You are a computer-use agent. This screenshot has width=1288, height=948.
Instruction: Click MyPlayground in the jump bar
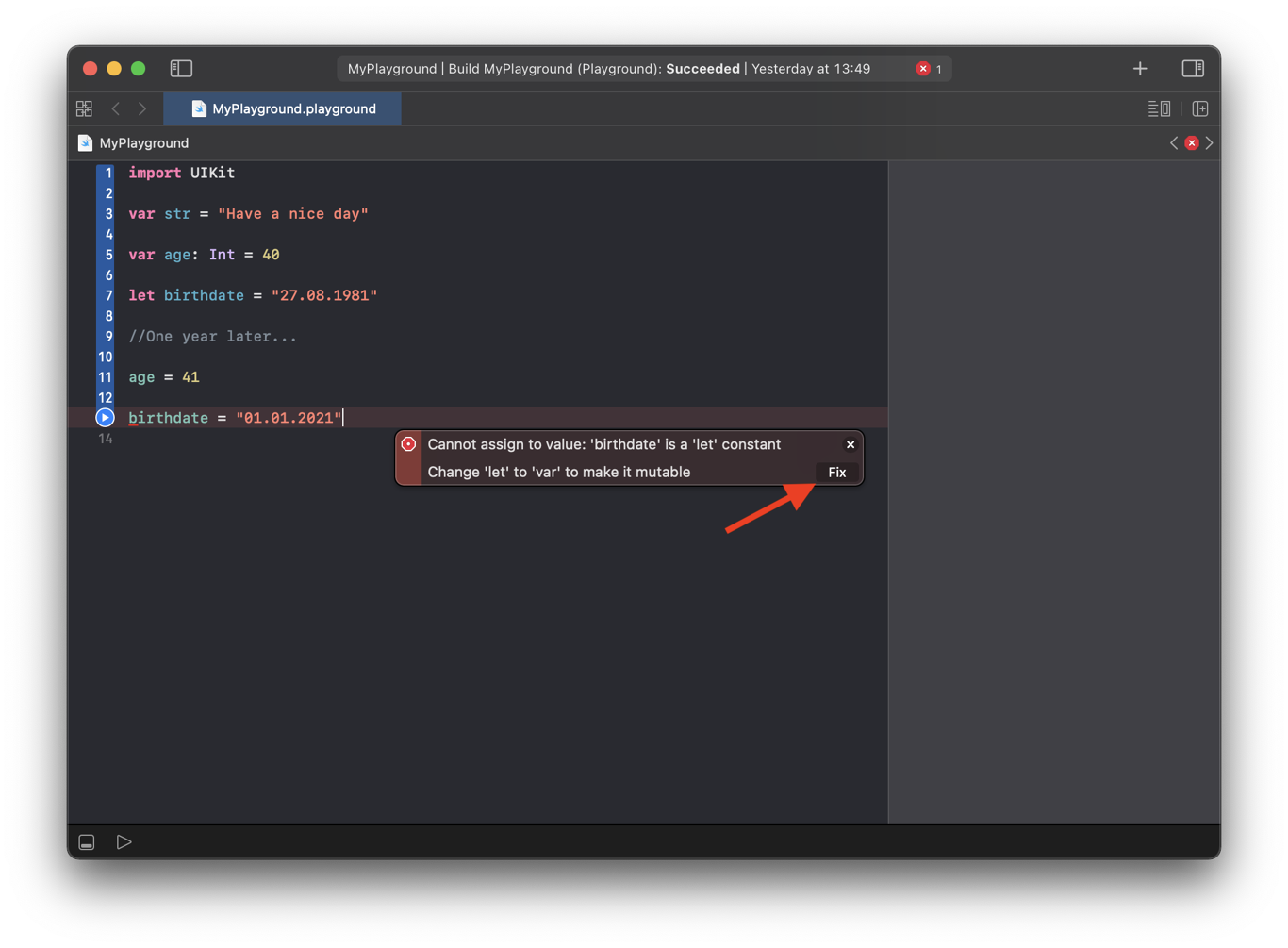click(x=133, y=142)
